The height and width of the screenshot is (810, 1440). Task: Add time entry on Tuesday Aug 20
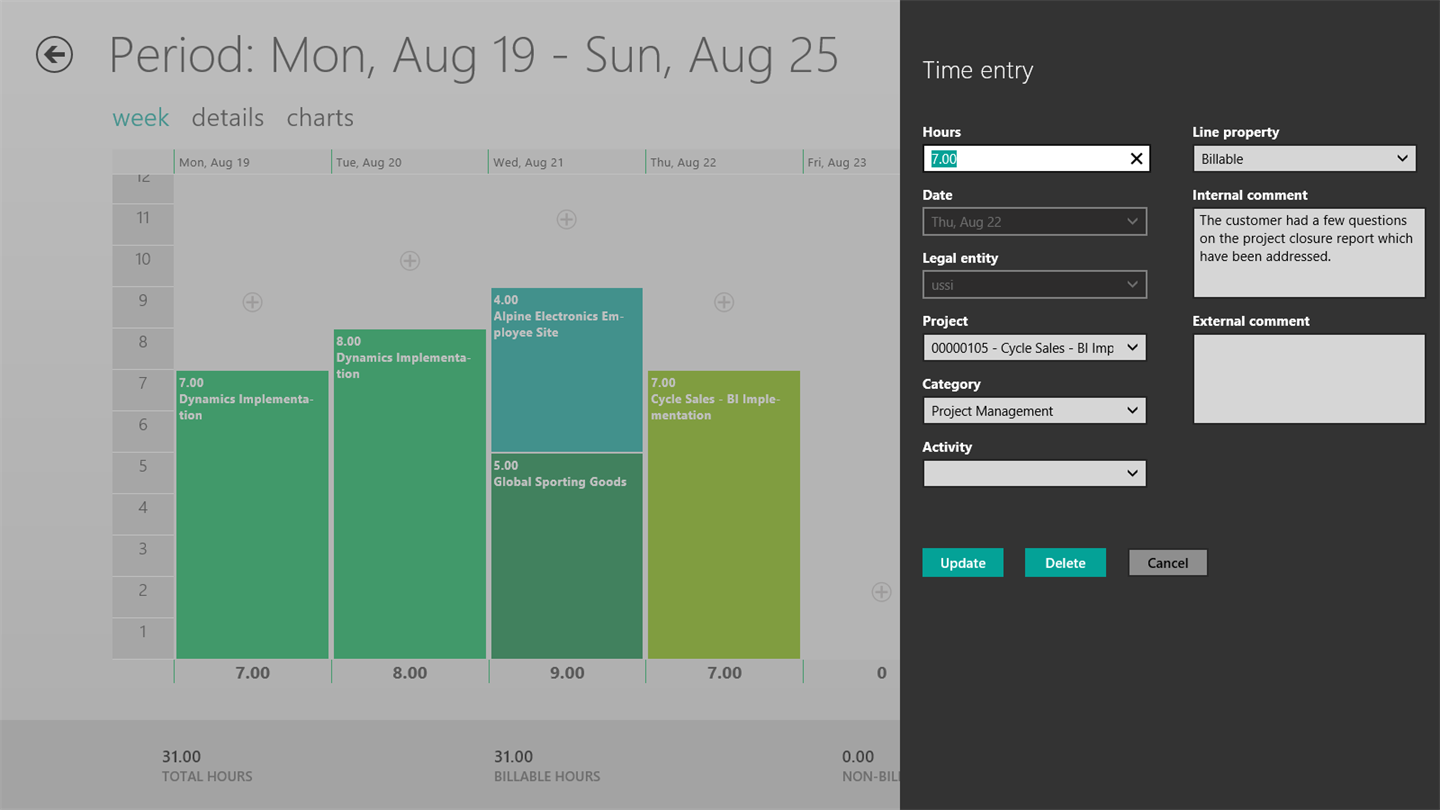(409, 261)
